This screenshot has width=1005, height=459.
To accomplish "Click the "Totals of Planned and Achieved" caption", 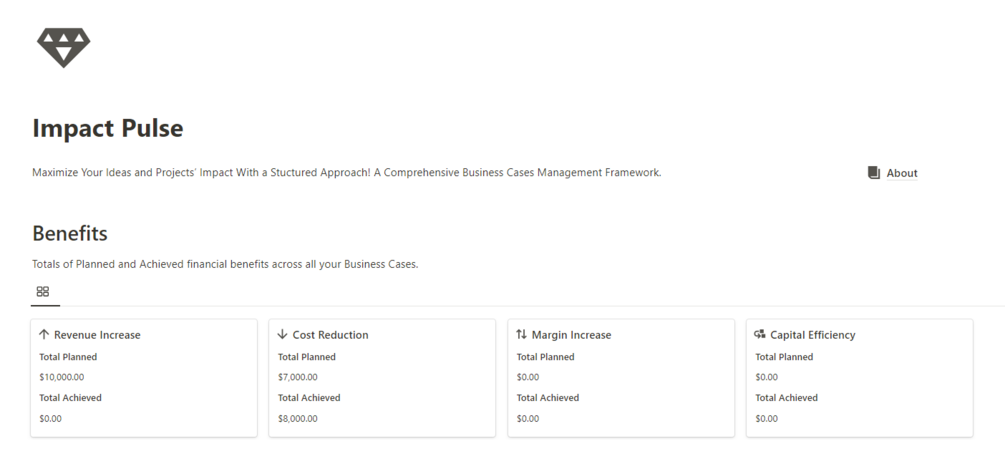I will coord(225,265).
